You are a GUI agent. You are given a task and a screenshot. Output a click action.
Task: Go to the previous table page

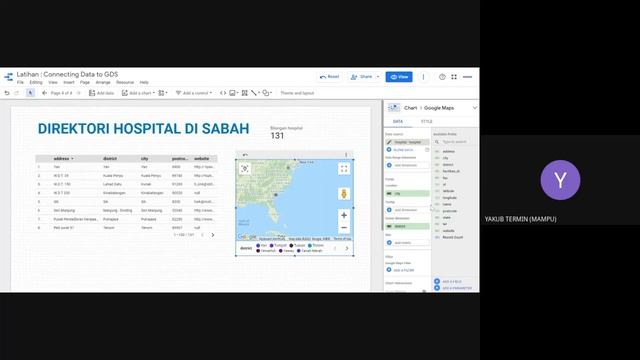point(202,235)
